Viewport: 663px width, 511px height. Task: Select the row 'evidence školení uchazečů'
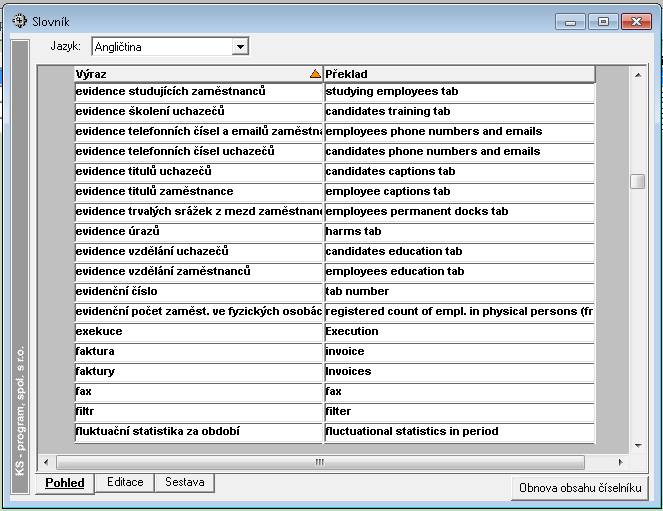(x=198, y=112)
